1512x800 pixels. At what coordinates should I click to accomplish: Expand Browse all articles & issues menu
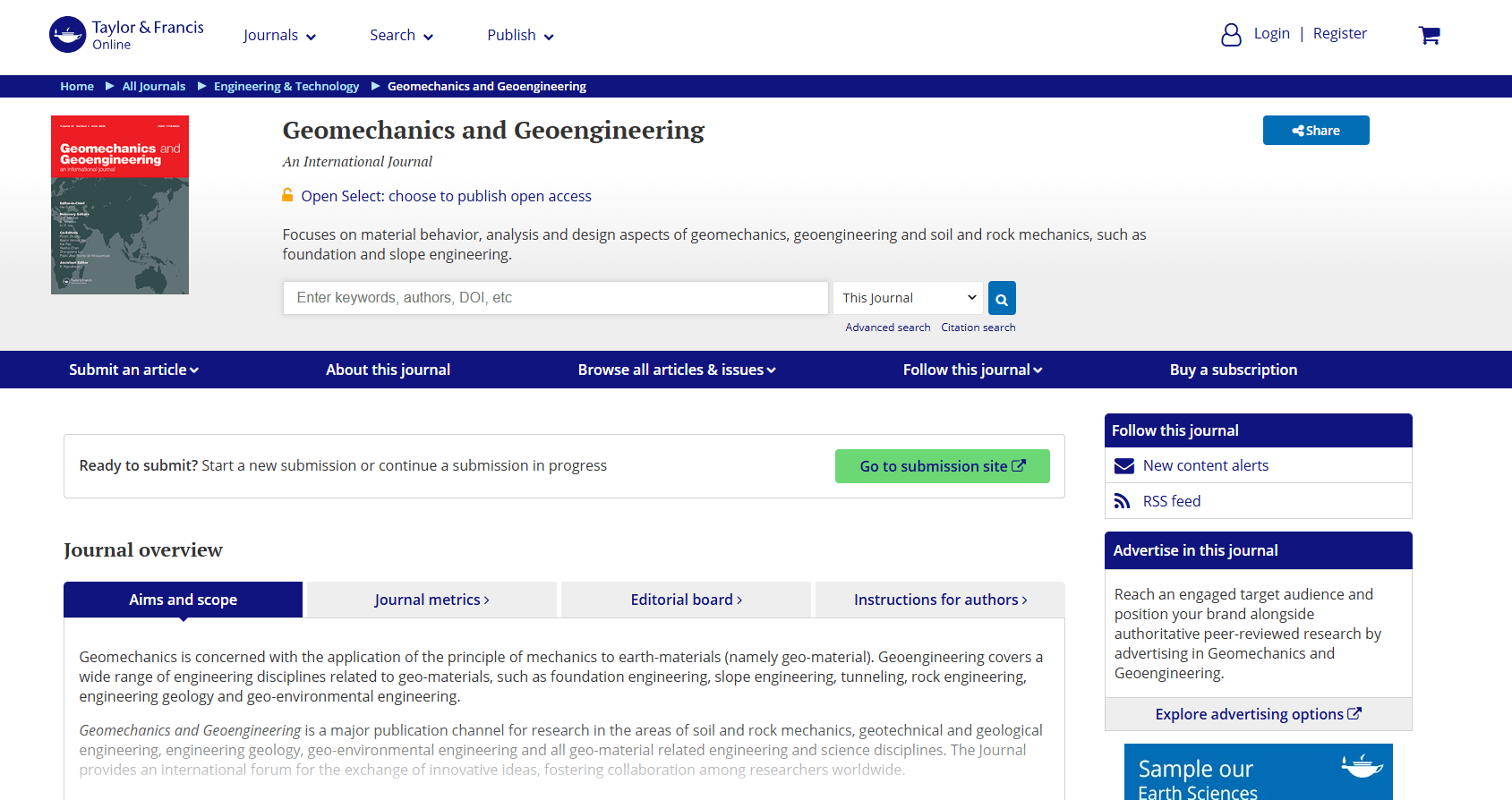pos(677,370)
